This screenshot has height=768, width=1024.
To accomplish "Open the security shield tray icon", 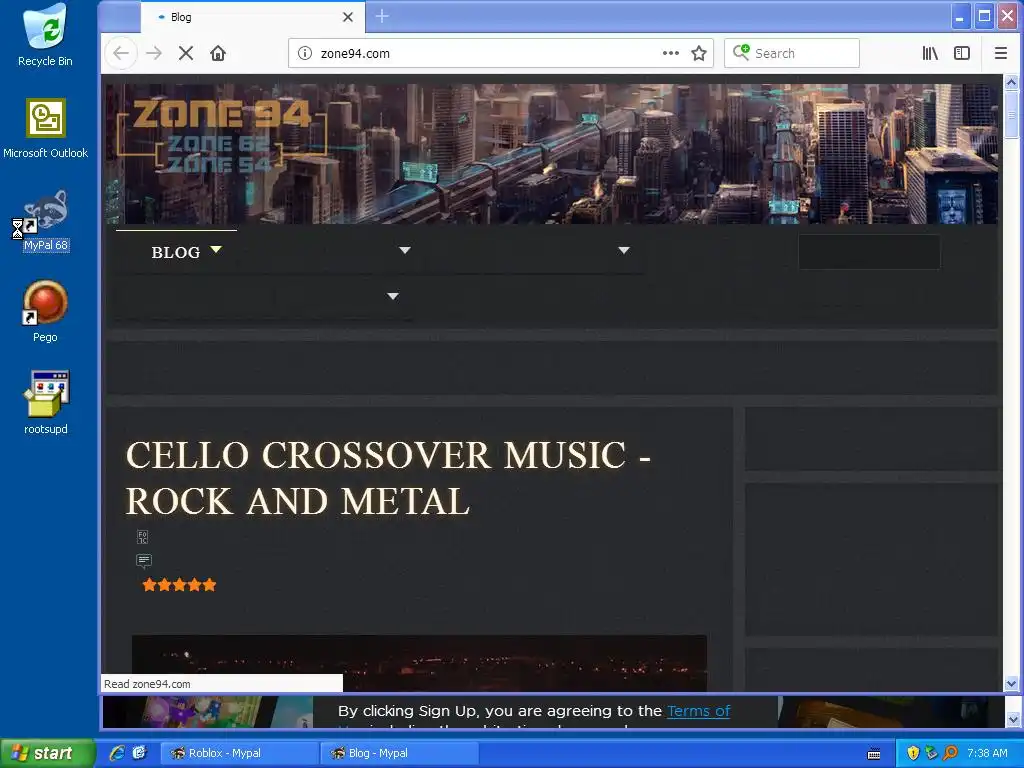I will pyautogui.click(x=914, y=753).
